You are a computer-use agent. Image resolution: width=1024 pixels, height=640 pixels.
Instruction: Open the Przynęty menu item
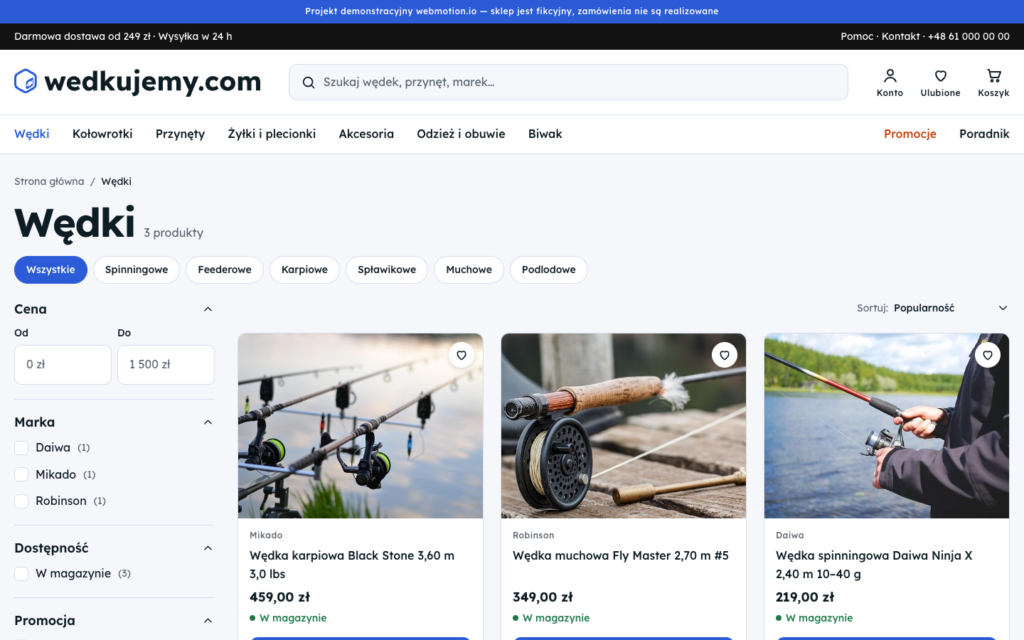[180, 134]
